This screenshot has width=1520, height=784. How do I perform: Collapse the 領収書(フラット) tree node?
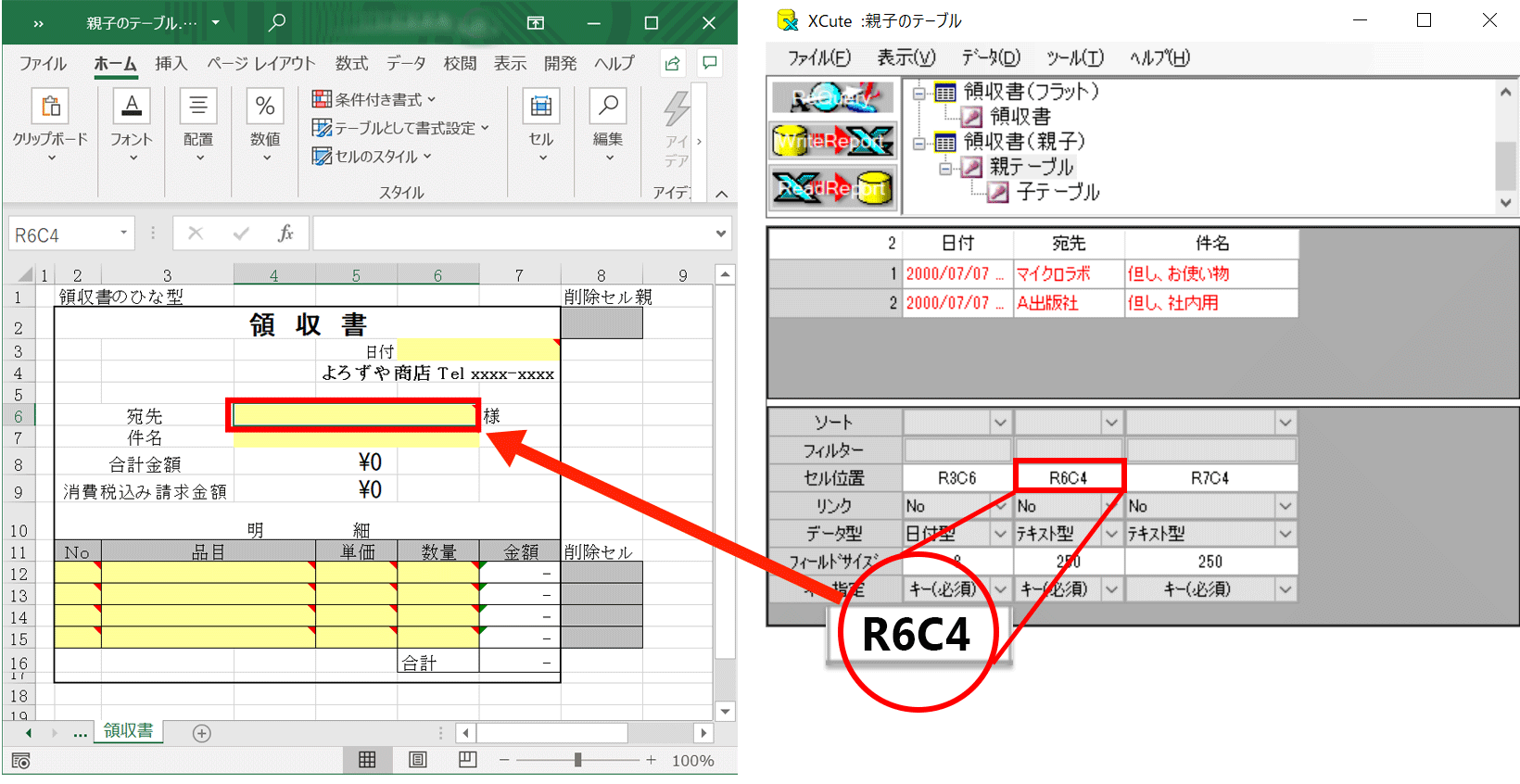[x=919, y=92]
